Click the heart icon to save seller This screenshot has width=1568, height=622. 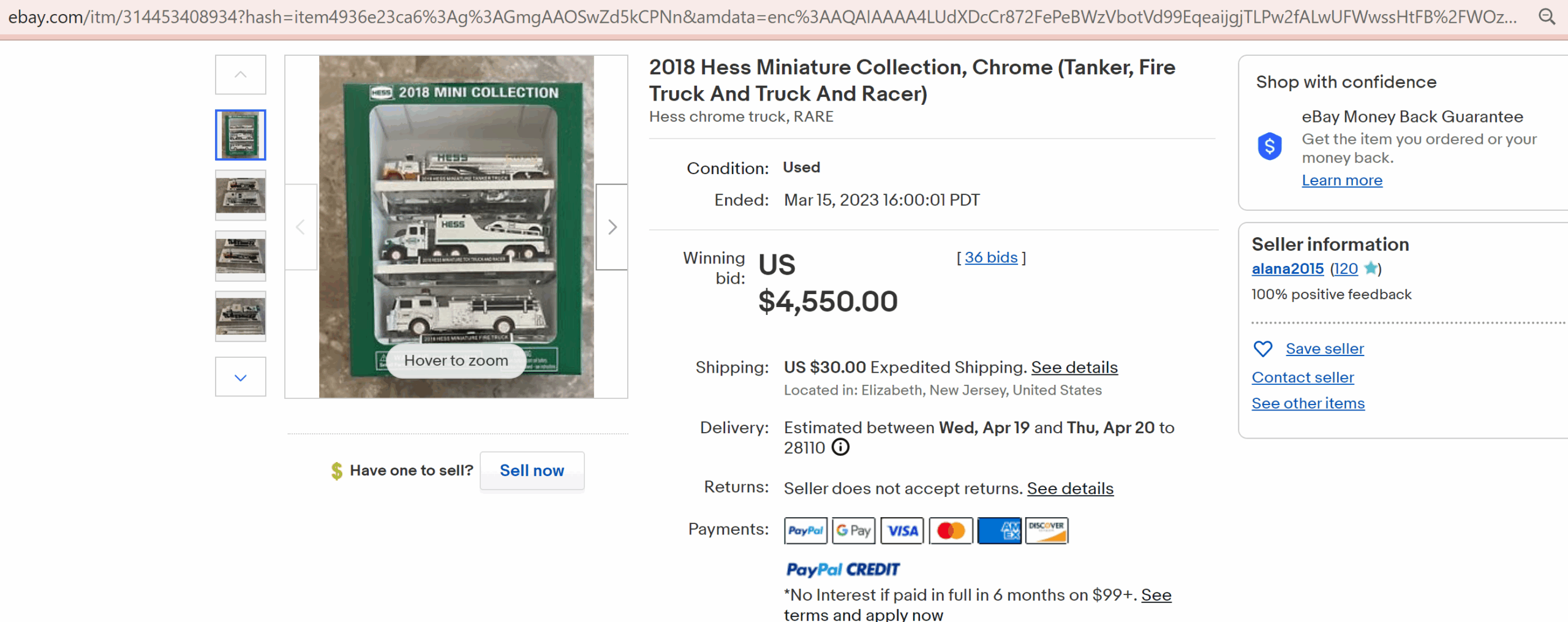1263,349
